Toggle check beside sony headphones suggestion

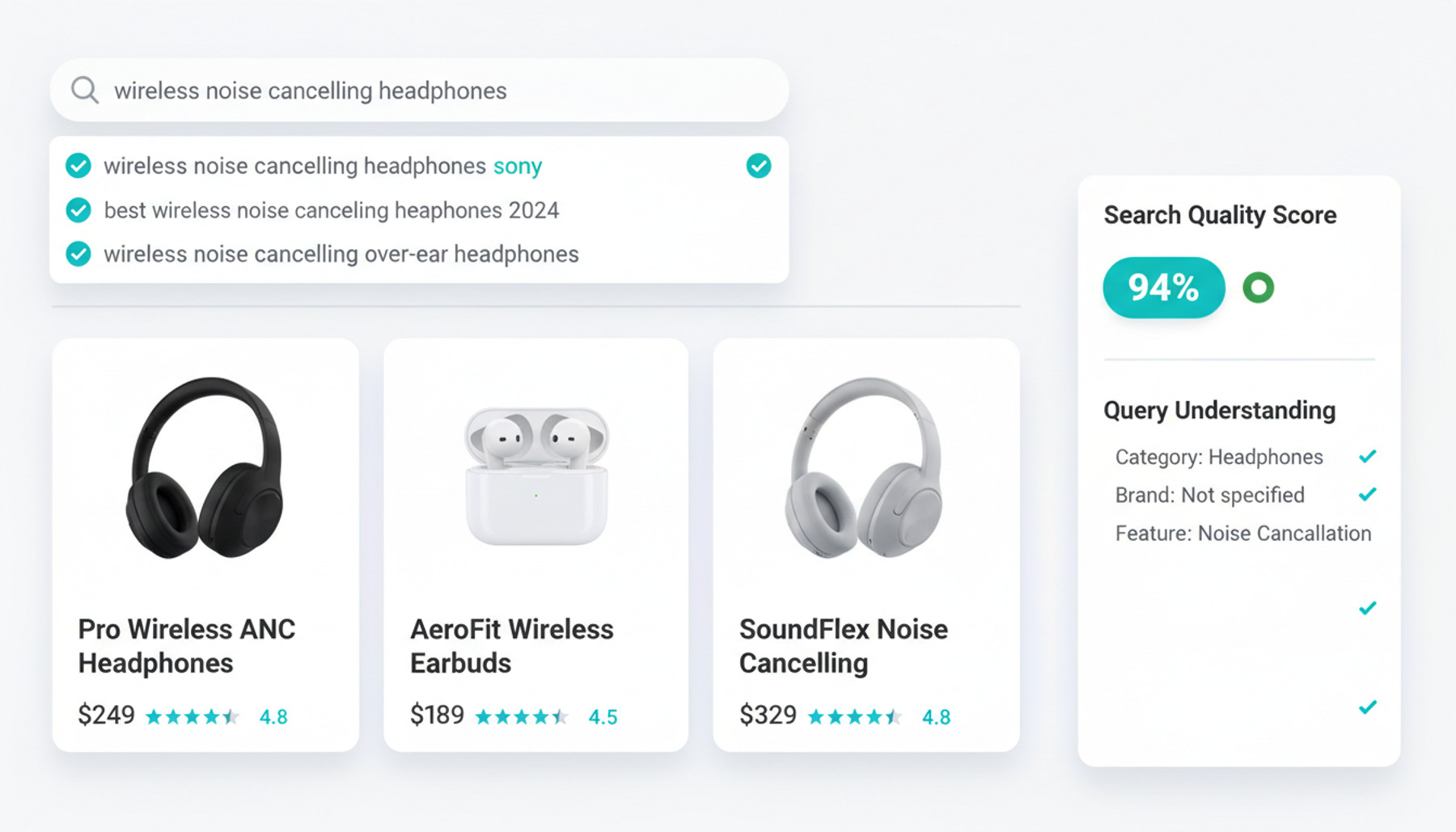[x=78, y=166]
